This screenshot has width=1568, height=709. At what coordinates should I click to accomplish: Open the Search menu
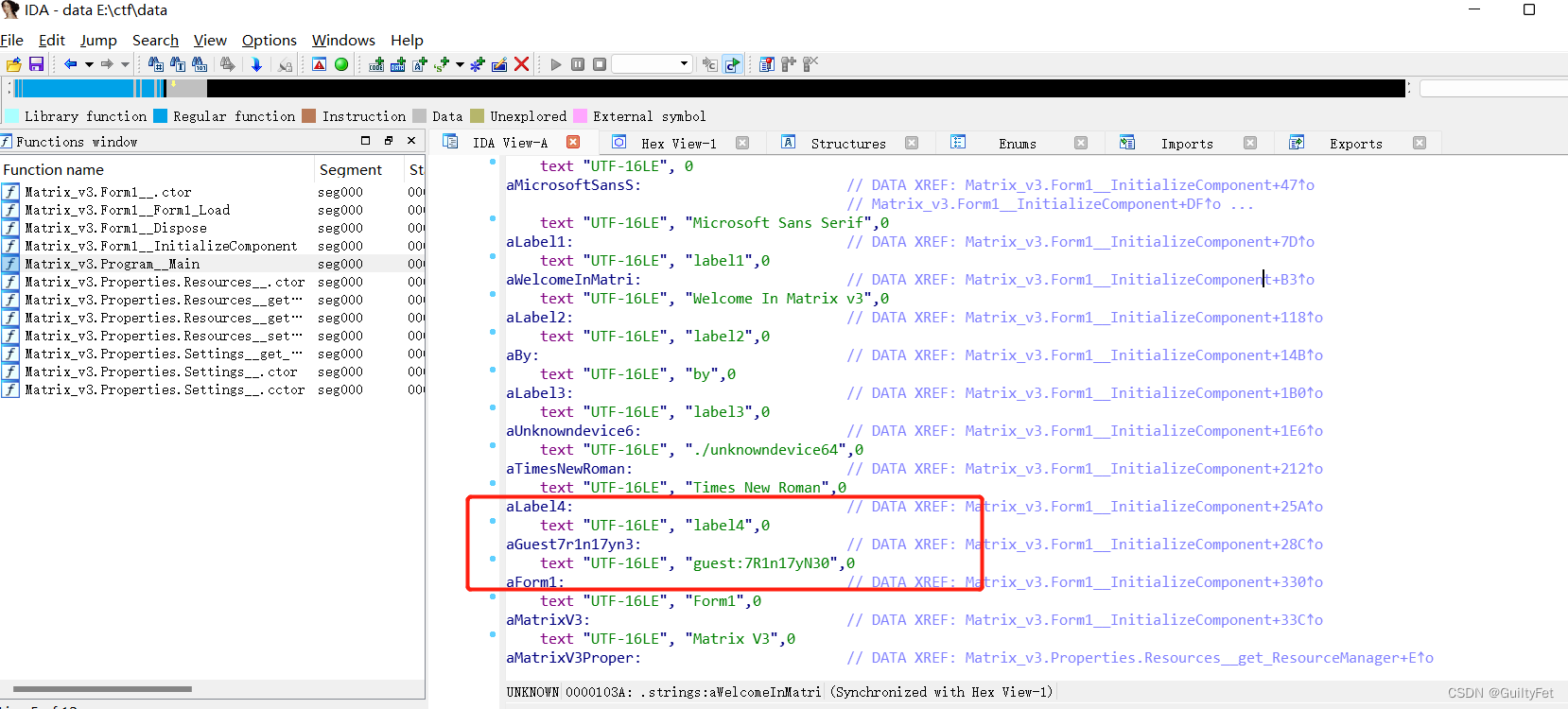point(155,40)
